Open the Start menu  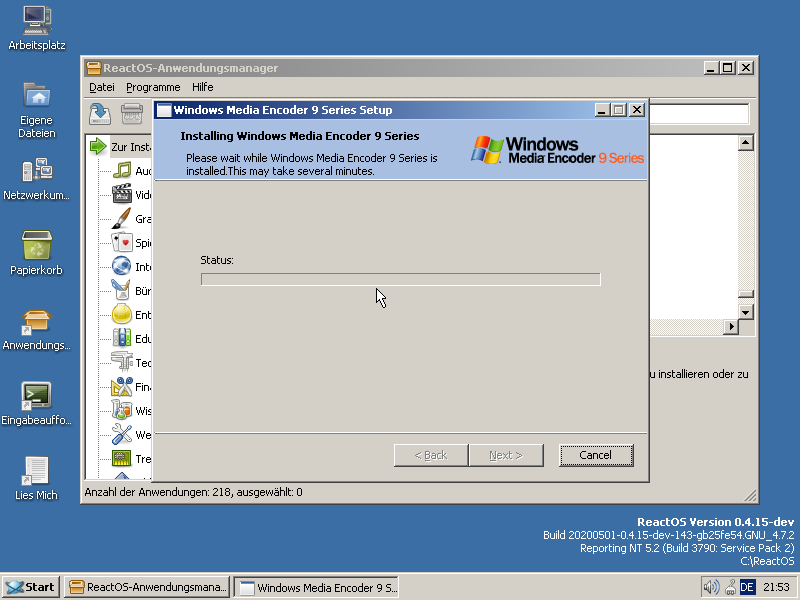click(x=31, y=587)
